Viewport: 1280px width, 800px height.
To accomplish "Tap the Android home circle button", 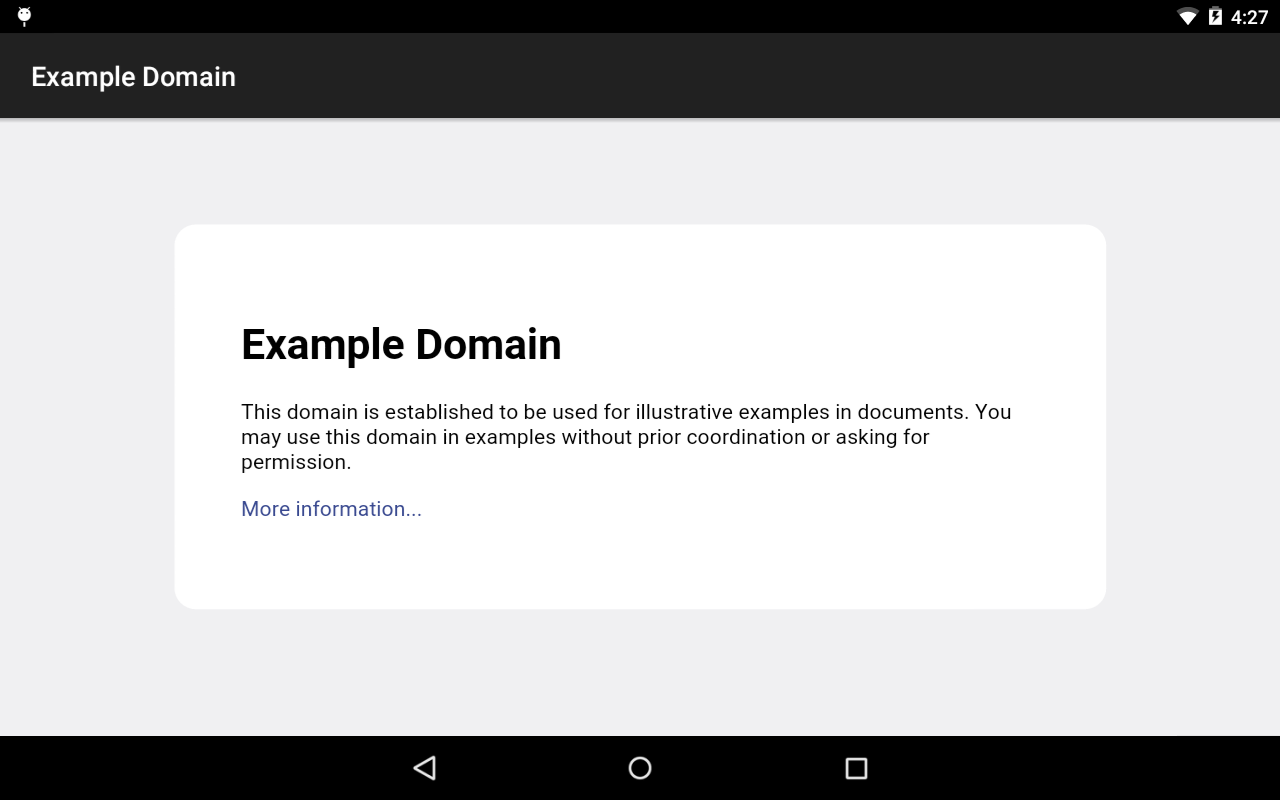I will (640, 768).
